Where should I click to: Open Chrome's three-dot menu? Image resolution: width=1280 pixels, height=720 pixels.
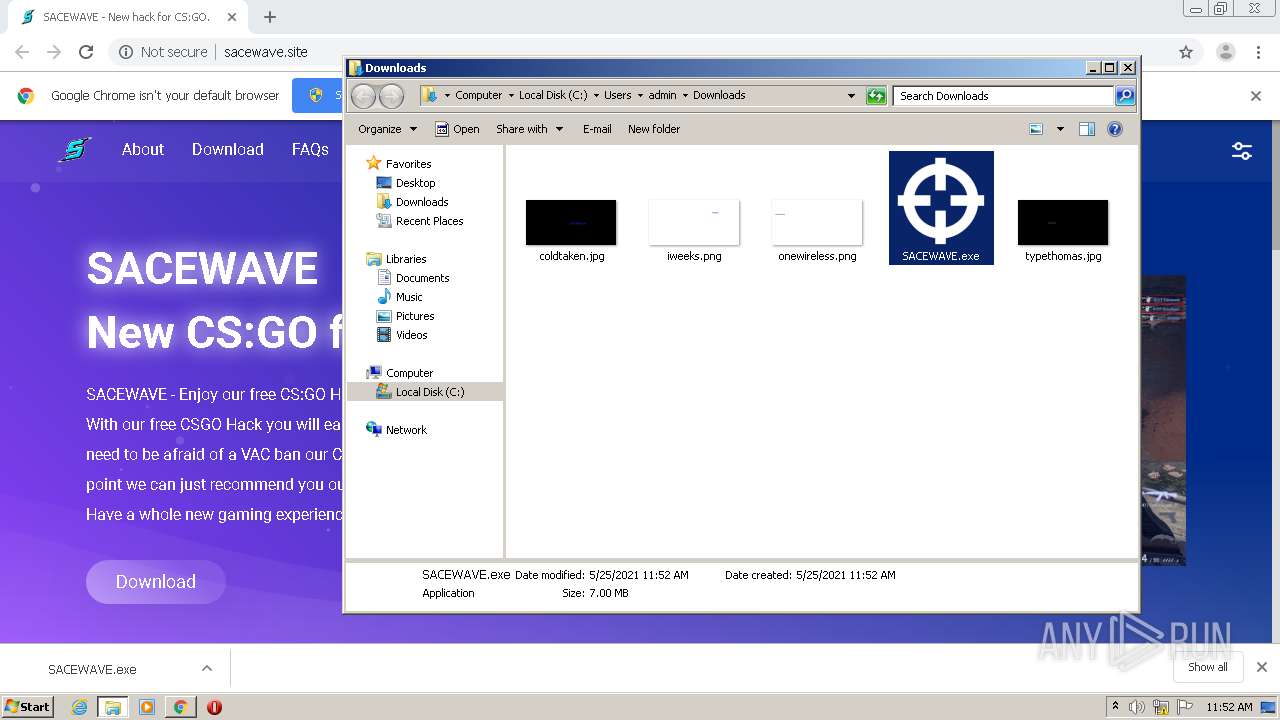coord(1259,52)
